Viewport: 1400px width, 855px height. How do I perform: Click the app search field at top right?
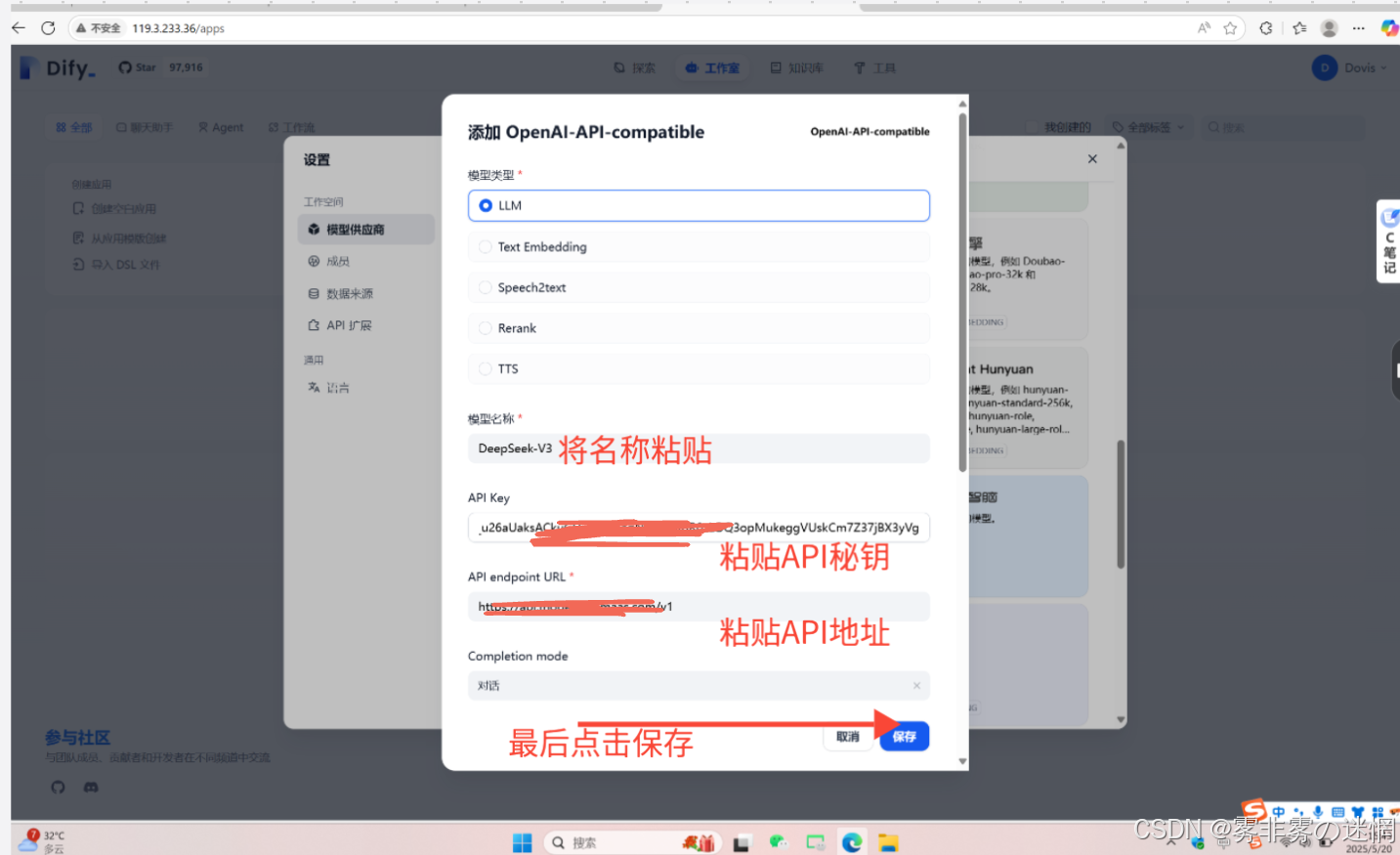click(x=1281, y=127)
